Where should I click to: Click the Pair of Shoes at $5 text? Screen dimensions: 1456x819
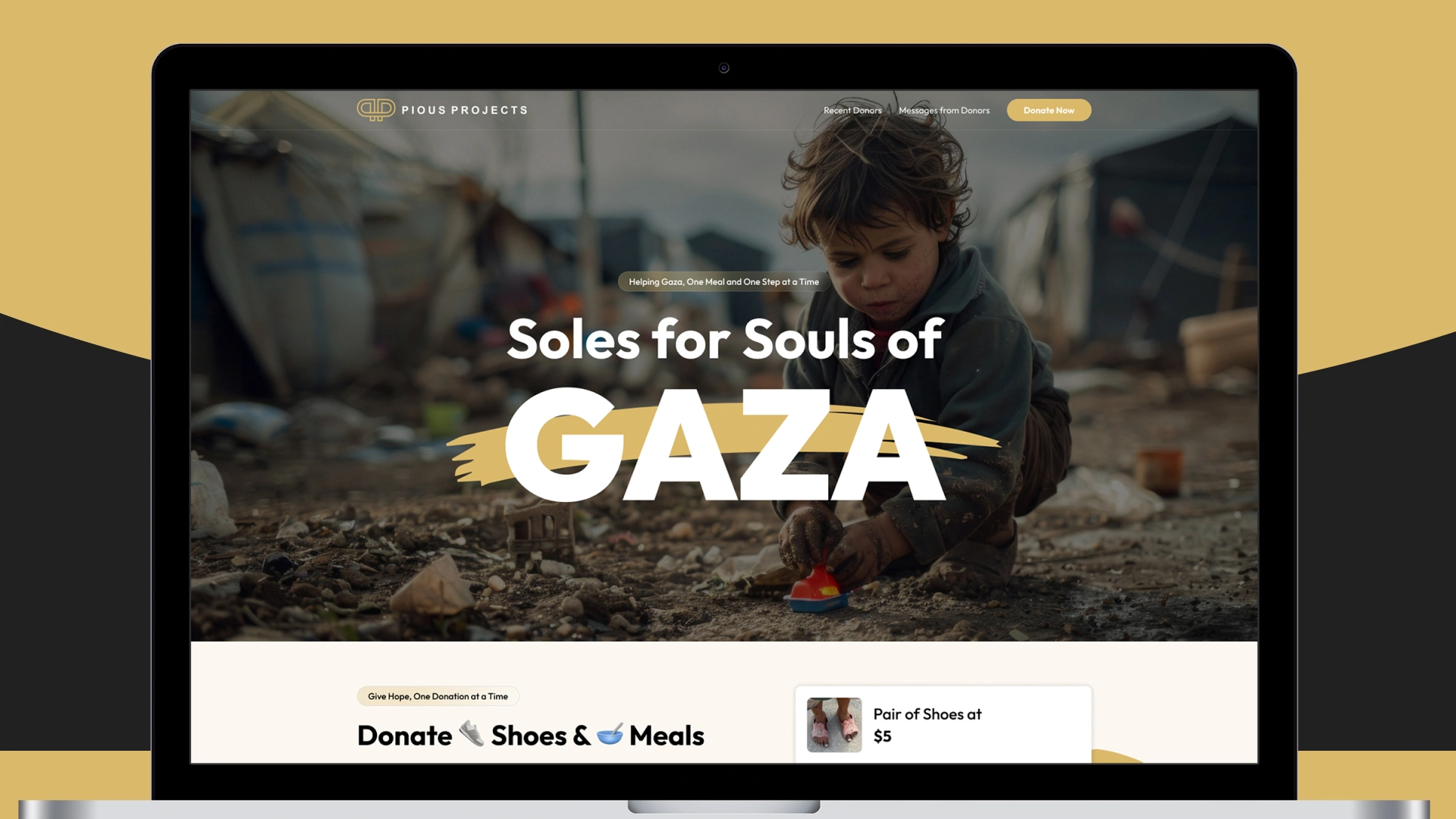tap(927, 725)
